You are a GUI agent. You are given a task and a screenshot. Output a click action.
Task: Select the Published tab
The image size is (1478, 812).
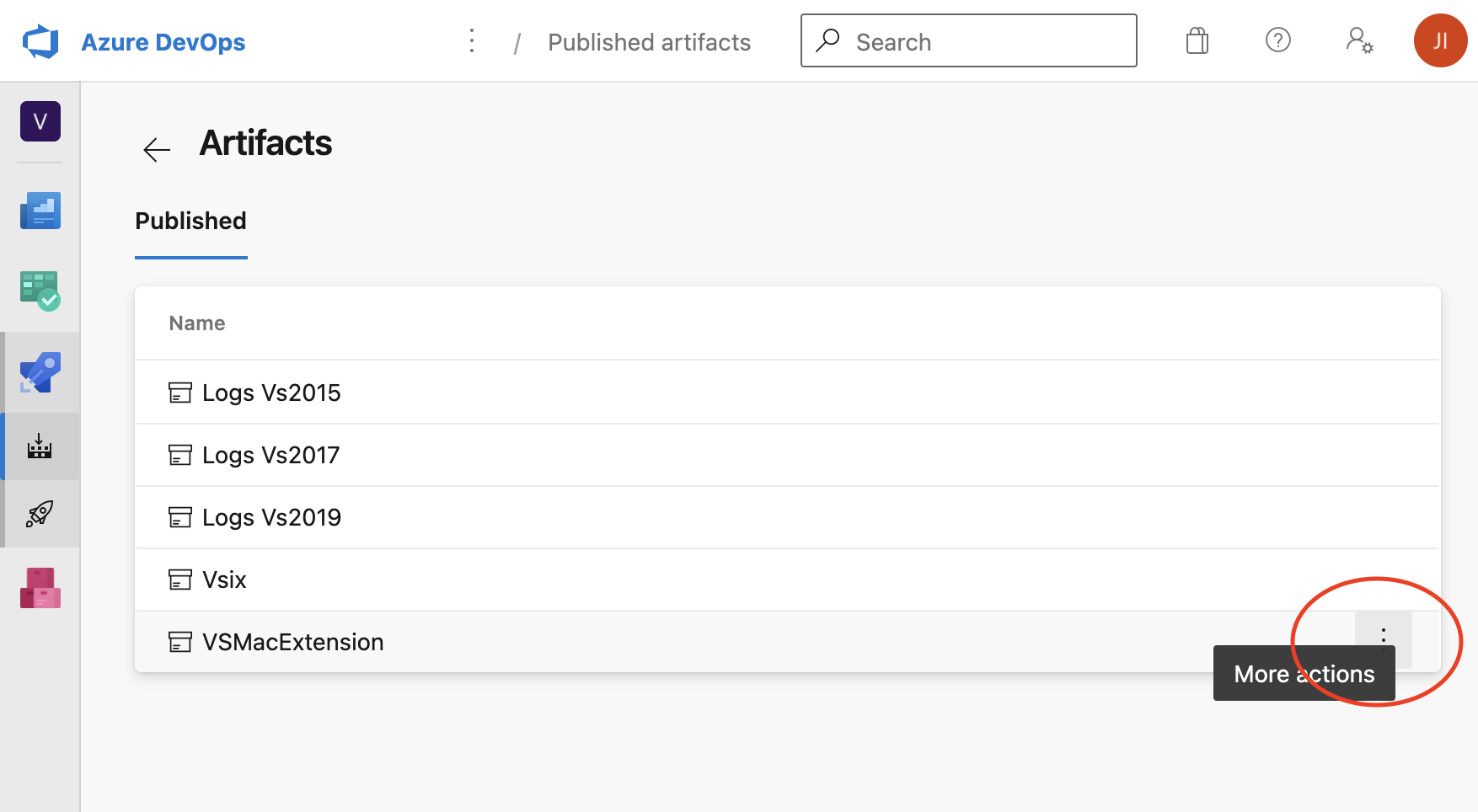pyautogui.click(x=191, y=222)
